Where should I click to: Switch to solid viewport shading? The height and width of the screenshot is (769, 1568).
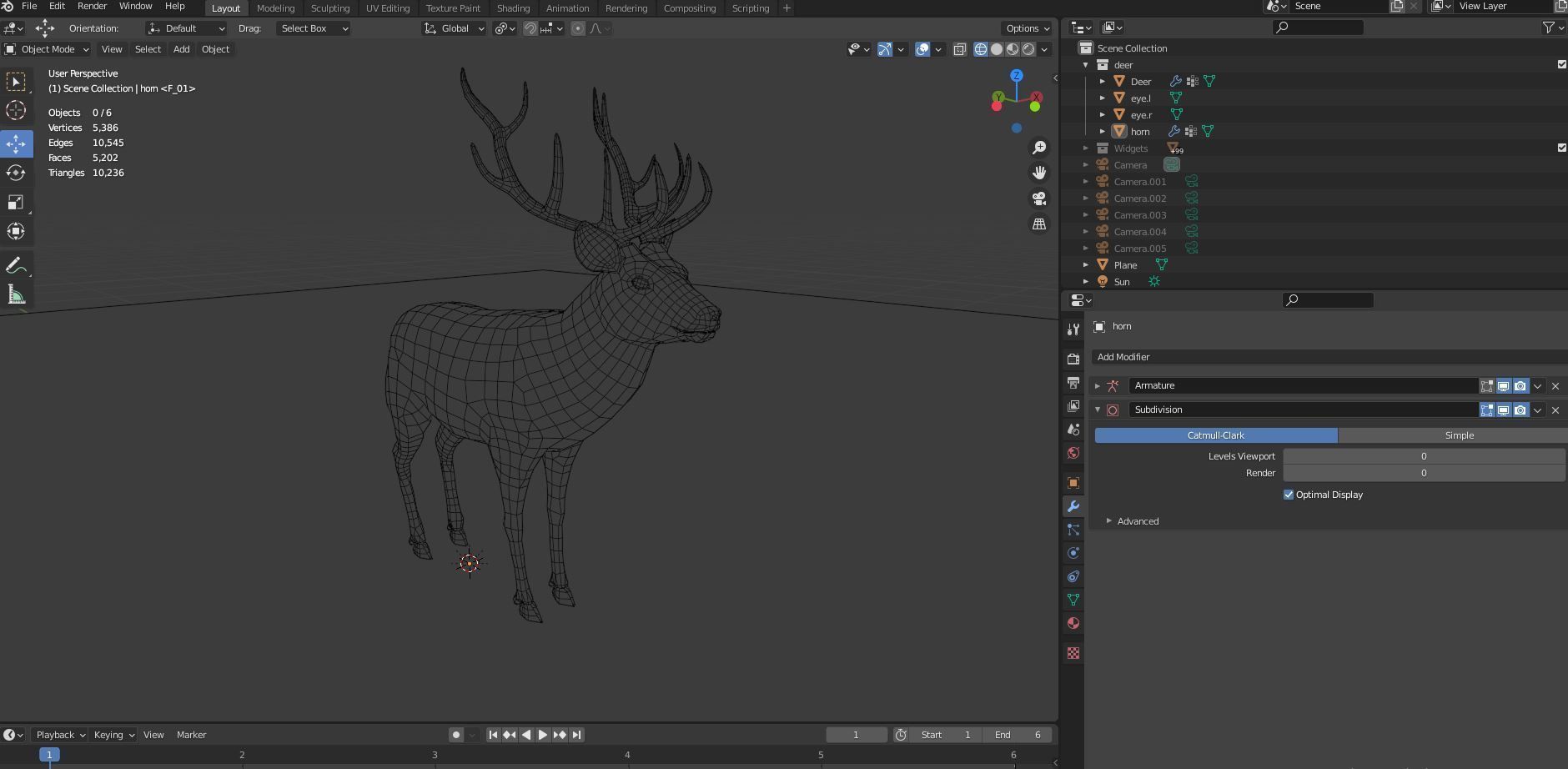coord(997,49)
